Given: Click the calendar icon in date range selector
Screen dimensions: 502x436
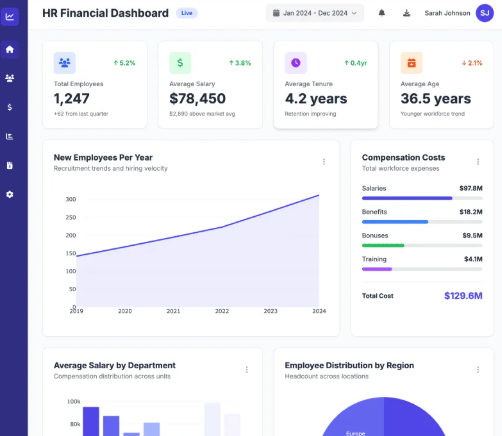Looking at the screenshot, I should 276,13.
